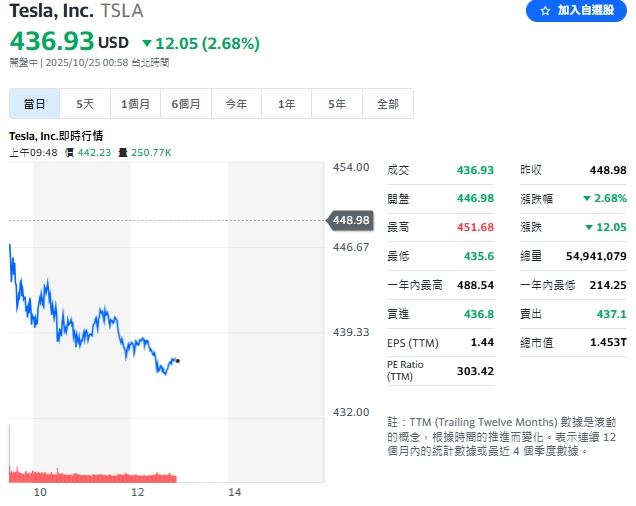Click the black dot ending the price line
Screen dimensions: 636x506
177,360
